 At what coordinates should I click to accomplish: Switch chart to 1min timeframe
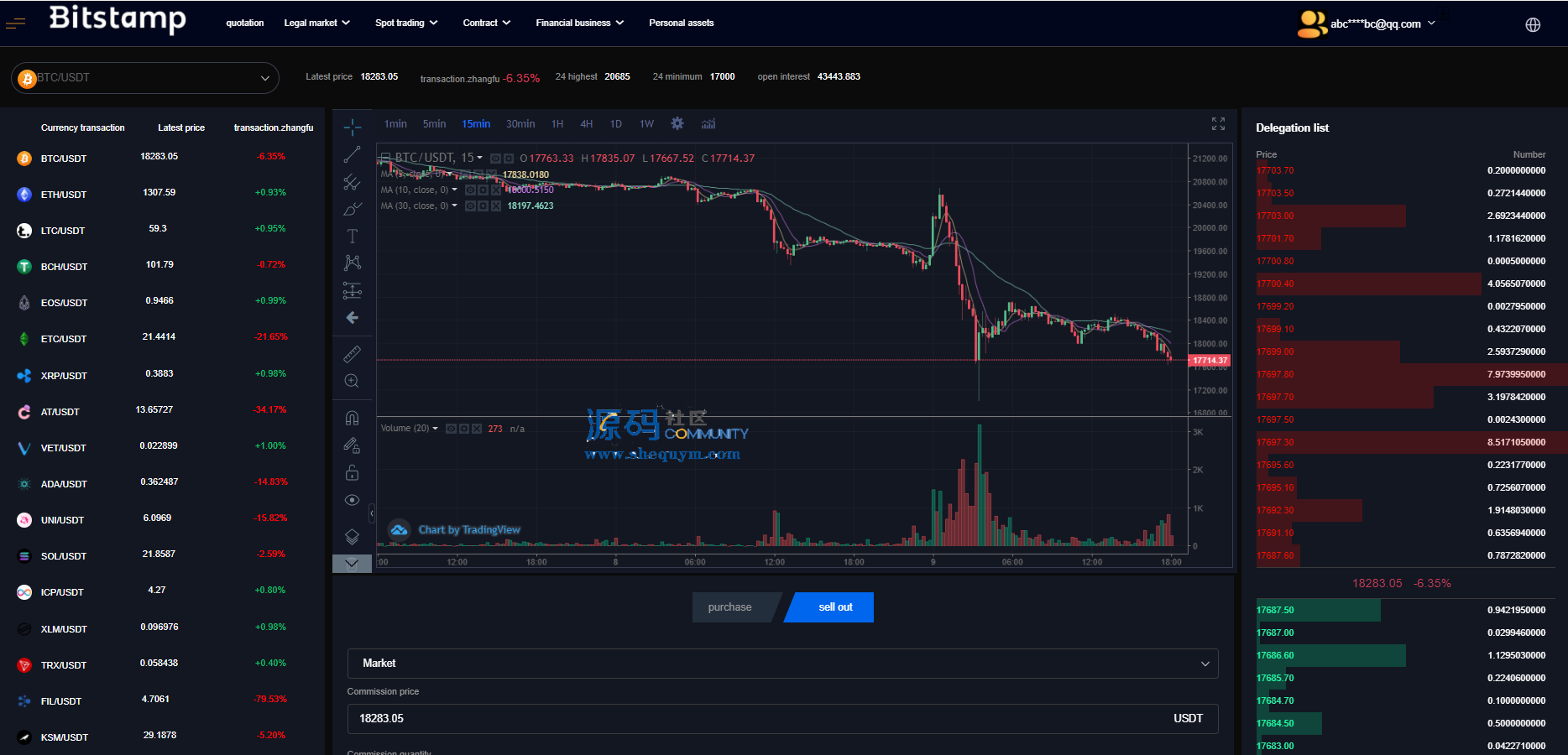pyautogui.click(x=395, y=124)
